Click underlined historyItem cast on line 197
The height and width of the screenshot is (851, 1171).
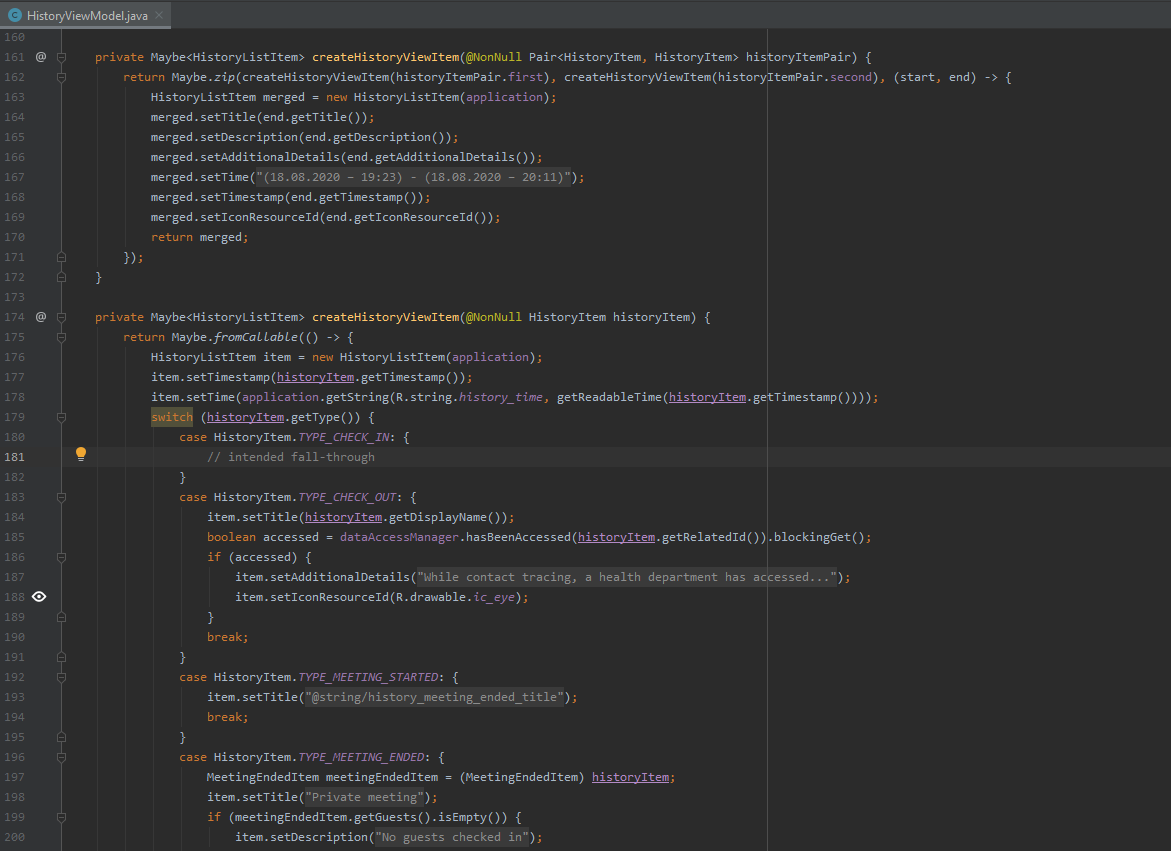point(630,777)
